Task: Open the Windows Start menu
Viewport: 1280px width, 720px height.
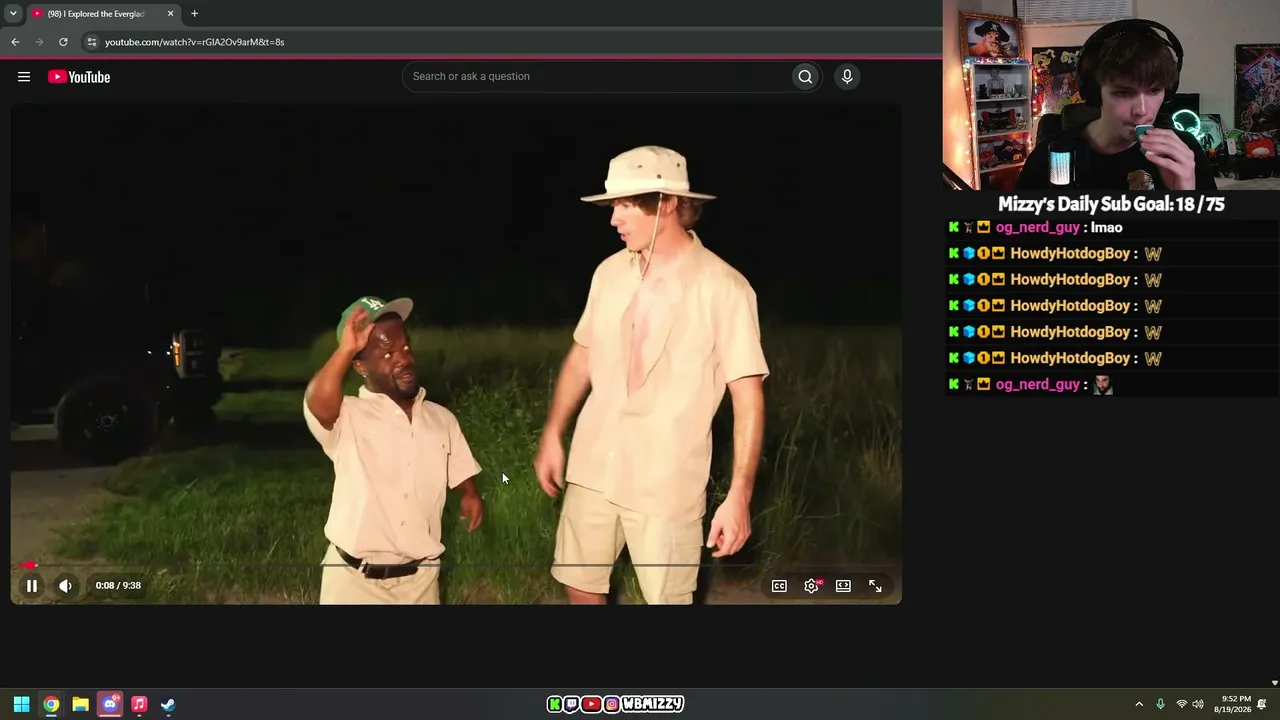Action: pos(21,704)
